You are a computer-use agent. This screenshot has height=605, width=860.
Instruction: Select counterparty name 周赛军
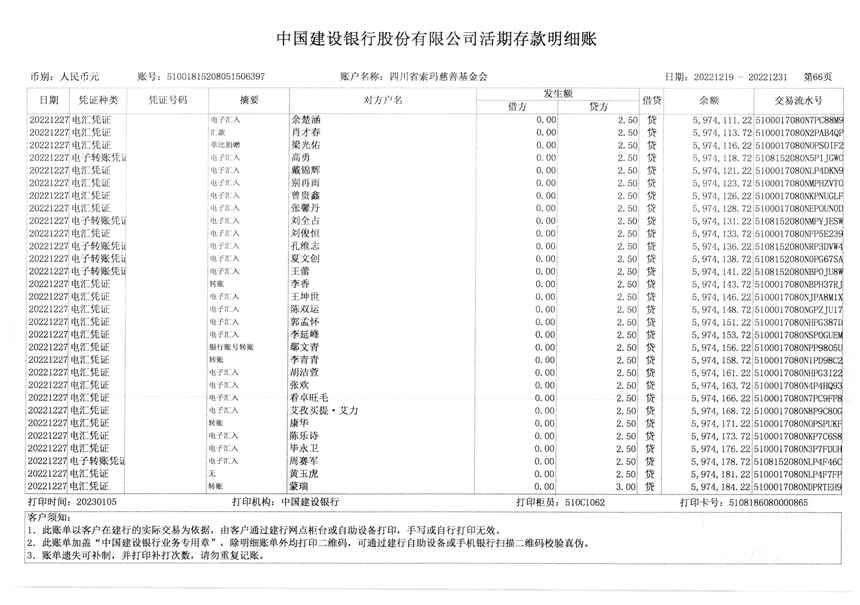click(304, 461)
